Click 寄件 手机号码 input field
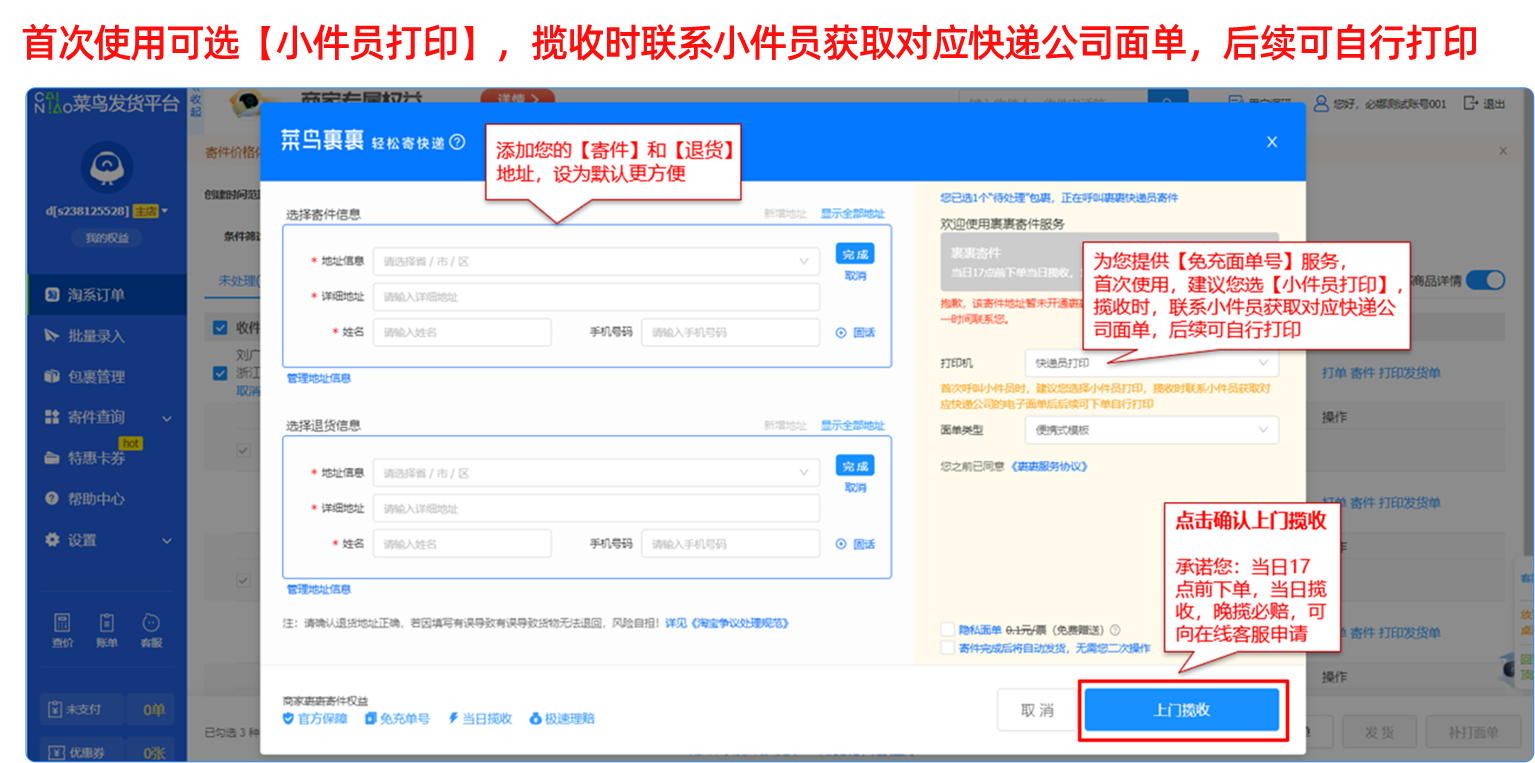The width and height of the screenshot is (1535, 763). [x=730, y=332]
